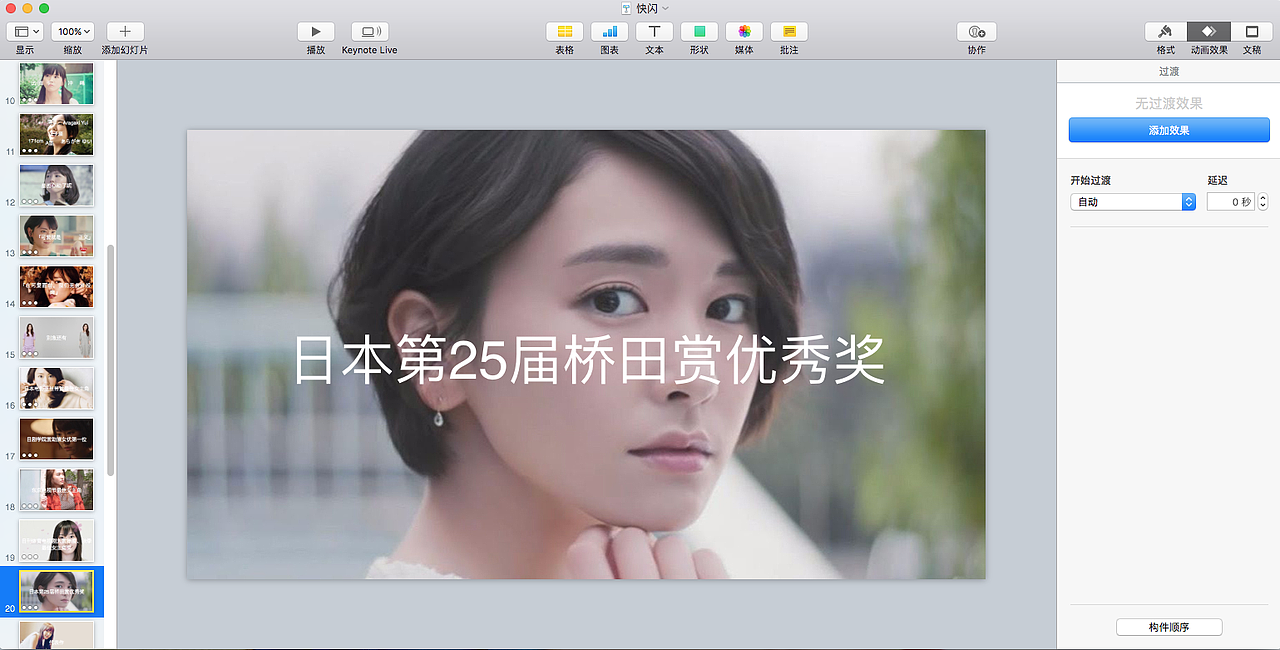The height and width of the screenshot is (650, 1280).
Task: Switch to the 格式 inspector
Action: click(x=1166, y=31)
